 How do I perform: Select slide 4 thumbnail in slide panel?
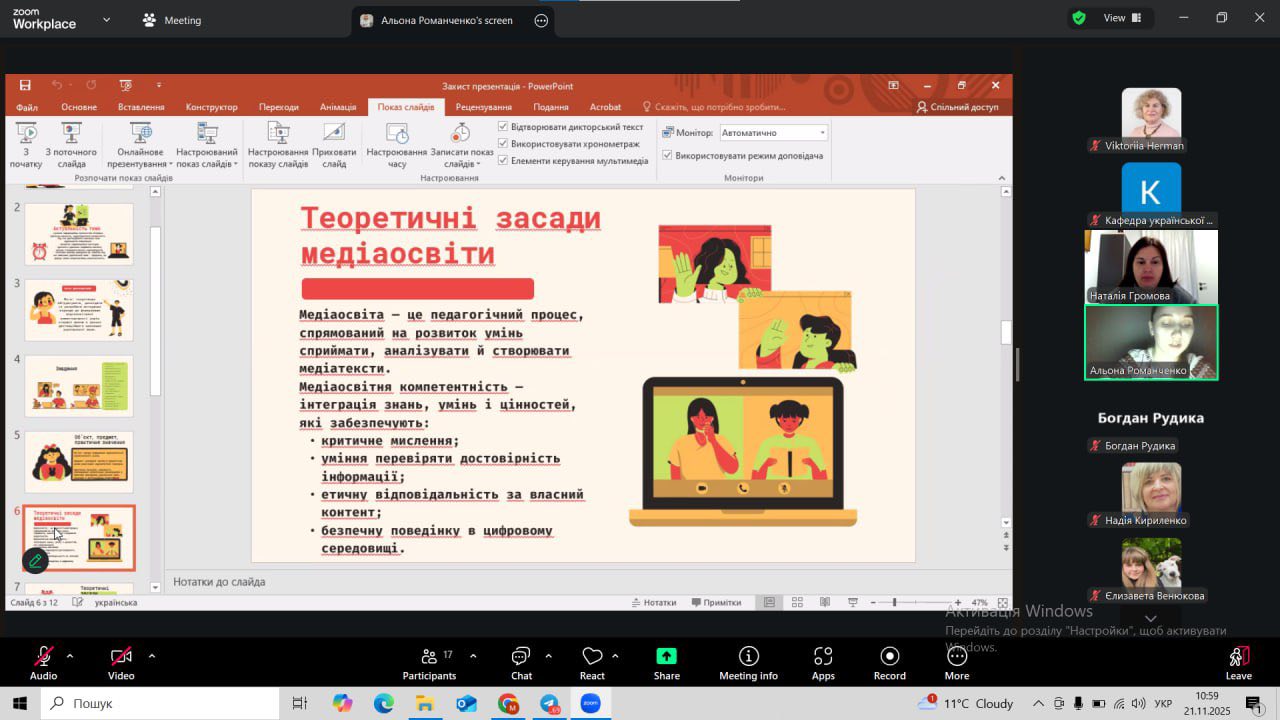click(x=79, y=386)
